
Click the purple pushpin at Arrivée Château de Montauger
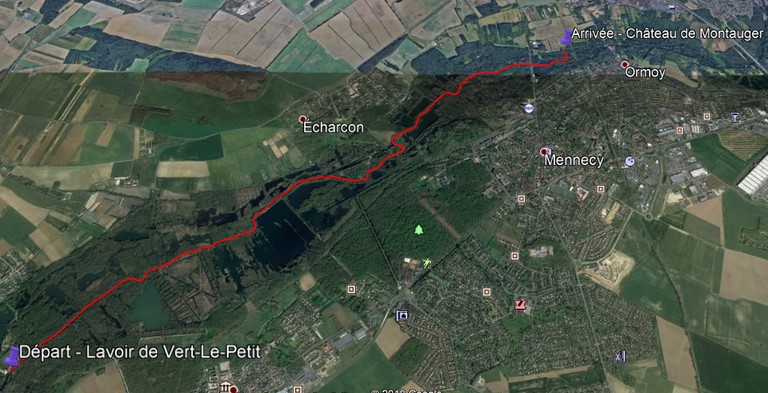coord(566,37)
